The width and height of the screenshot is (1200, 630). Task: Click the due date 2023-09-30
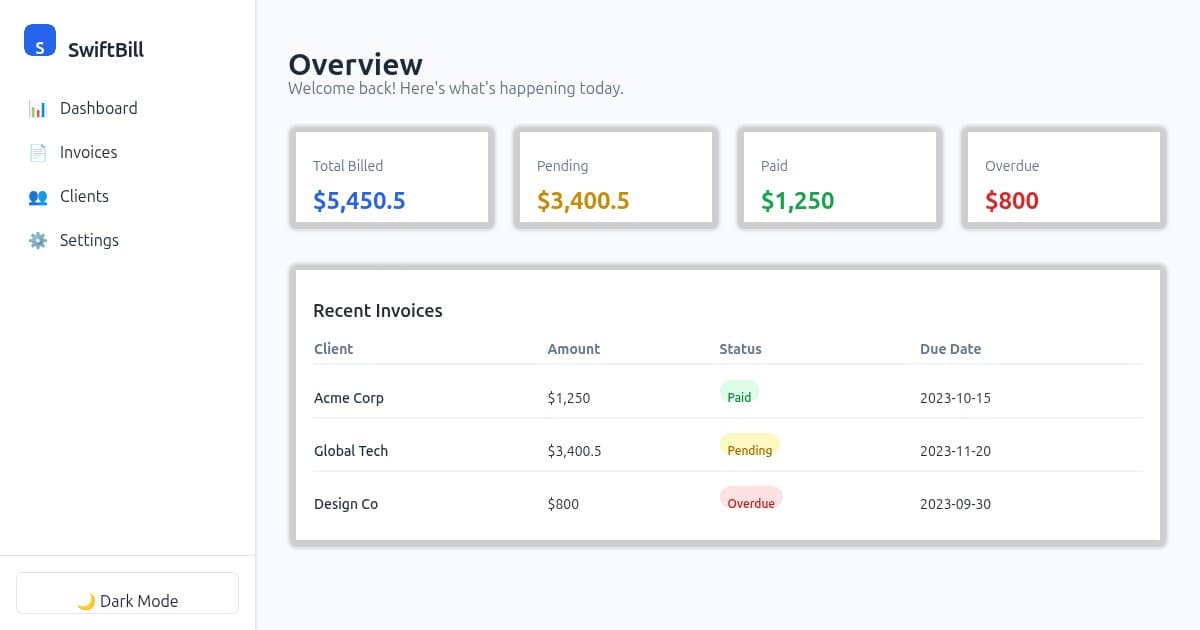click(x=955, y=504)
